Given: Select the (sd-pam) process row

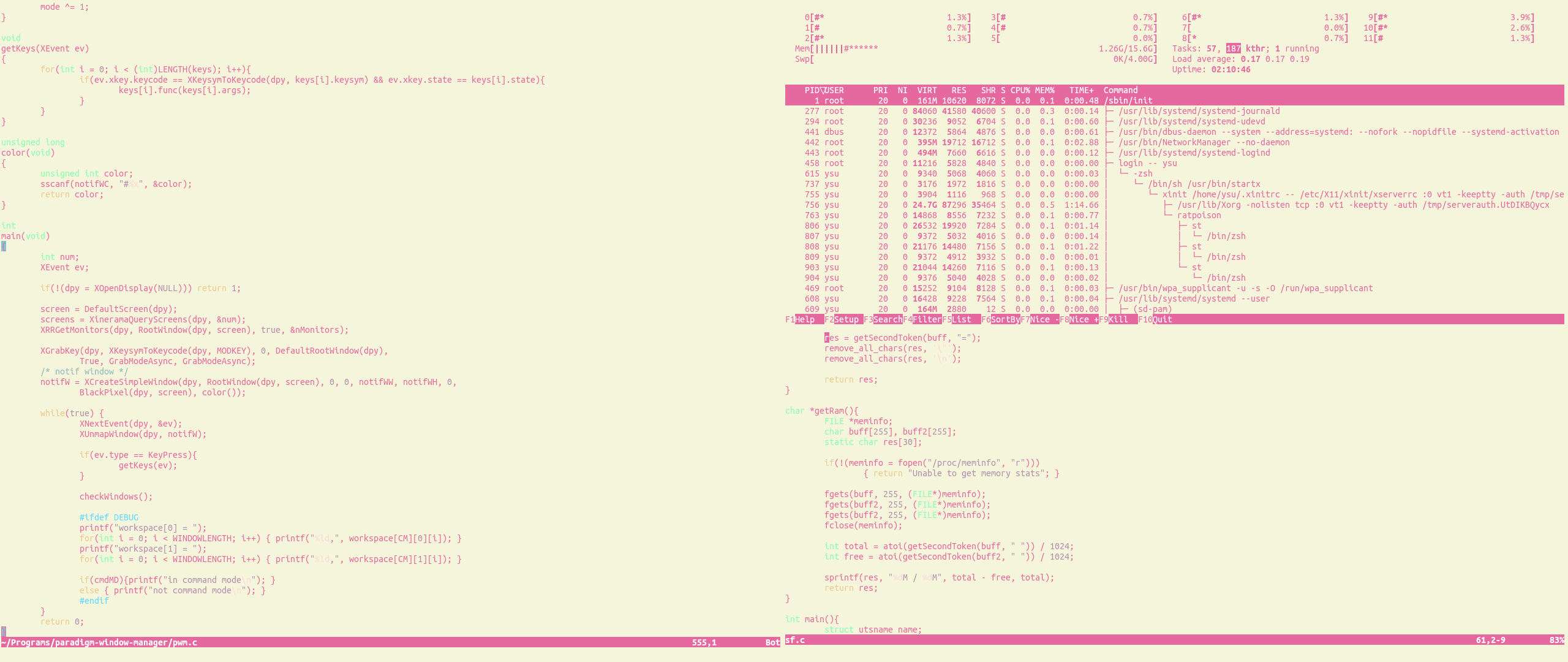Looking at the screenshot, I should 1174,309.
